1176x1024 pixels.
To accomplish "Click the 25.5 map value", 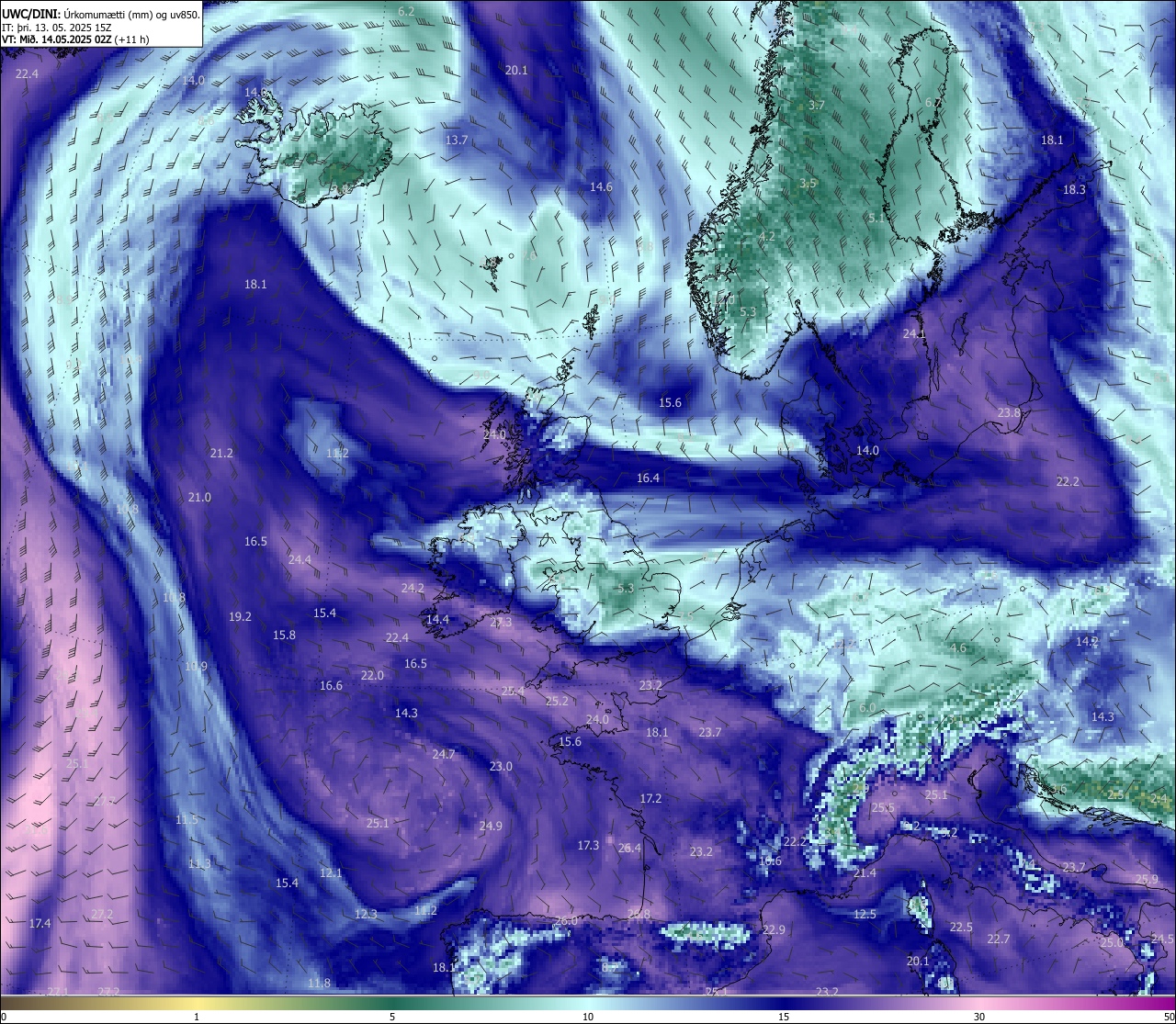I will pyautogui.click(x=883, y=807).
